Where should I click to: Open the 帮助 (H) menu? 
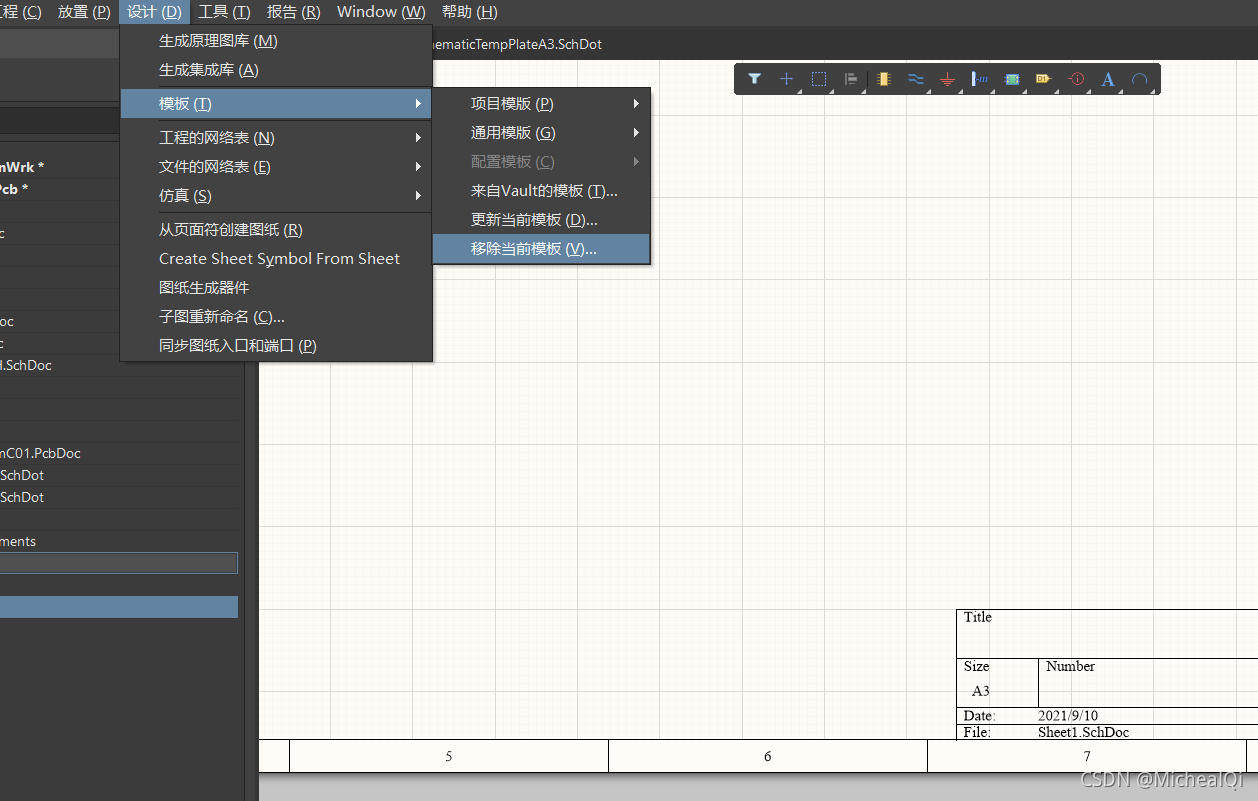[x=469, y=12]
